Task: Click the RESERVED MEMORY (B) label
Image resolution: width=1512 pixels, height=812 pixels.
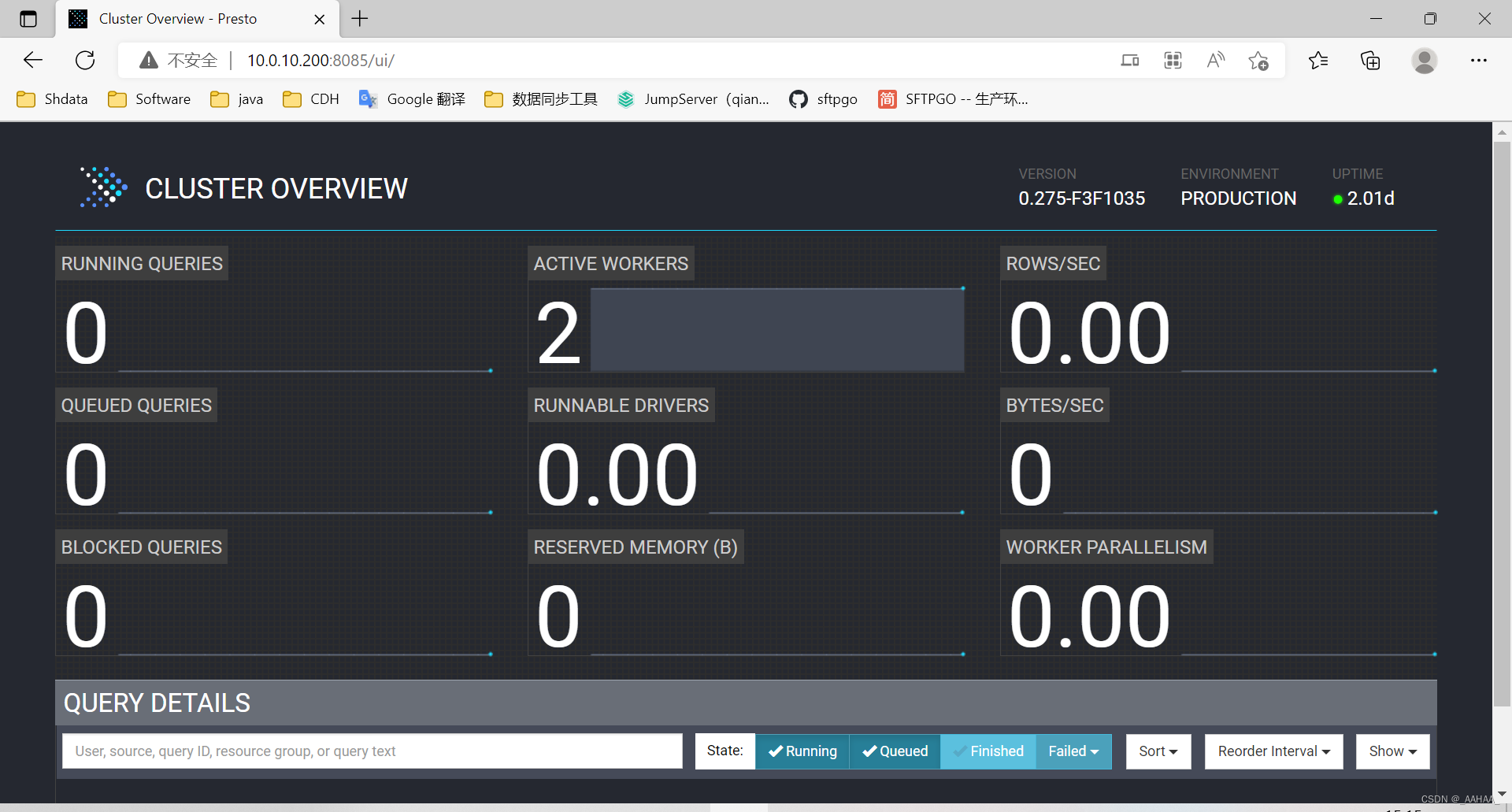Action: (x=636, y=547)
